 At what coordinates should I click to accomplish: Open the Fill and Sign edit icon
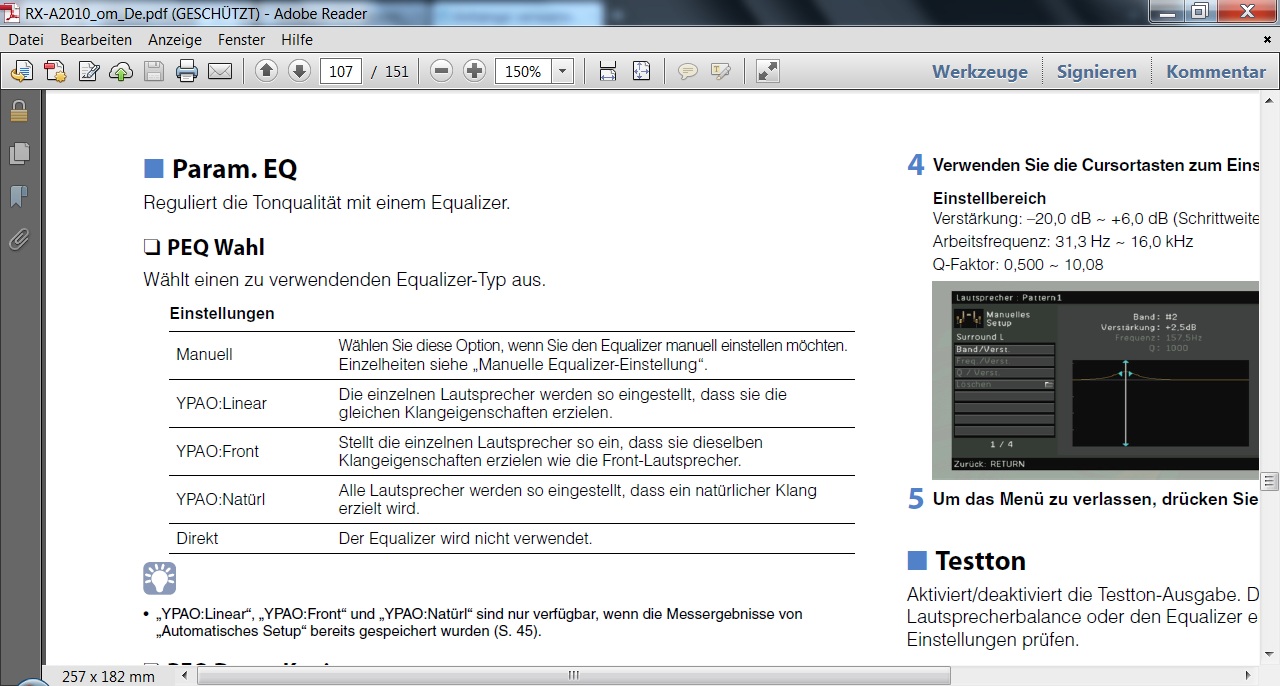[89, 71]
